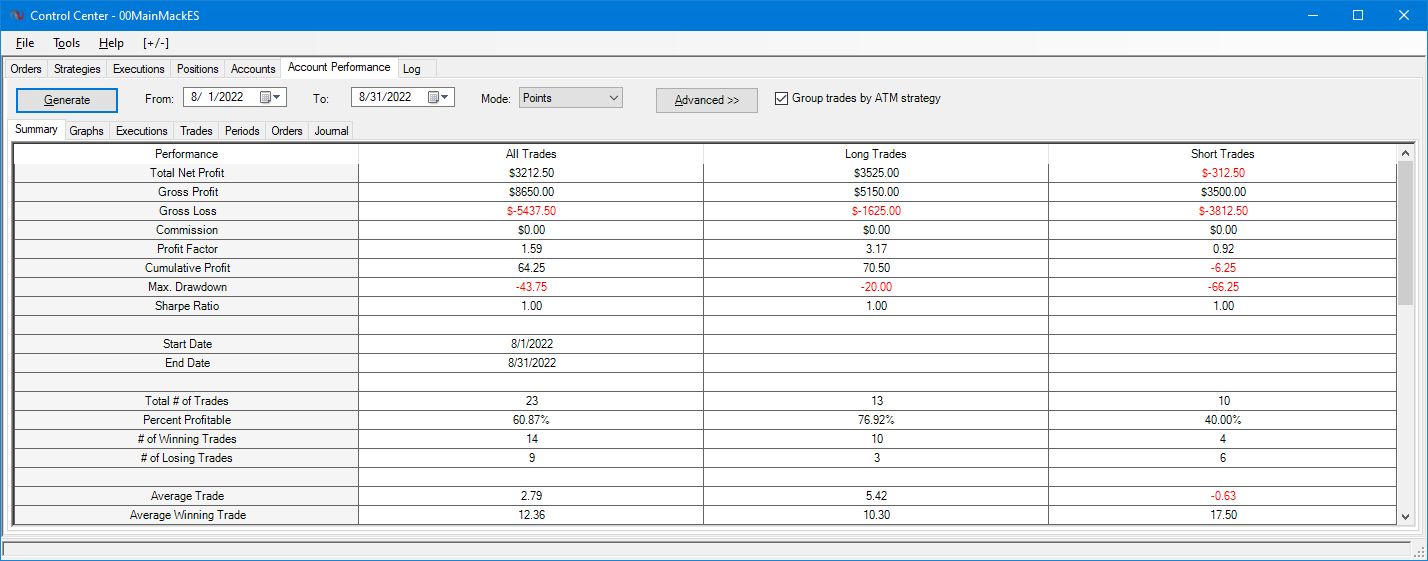Select the Summary sub-tab
This screenshot has height=561, width=1428.
tap(36, 129)
